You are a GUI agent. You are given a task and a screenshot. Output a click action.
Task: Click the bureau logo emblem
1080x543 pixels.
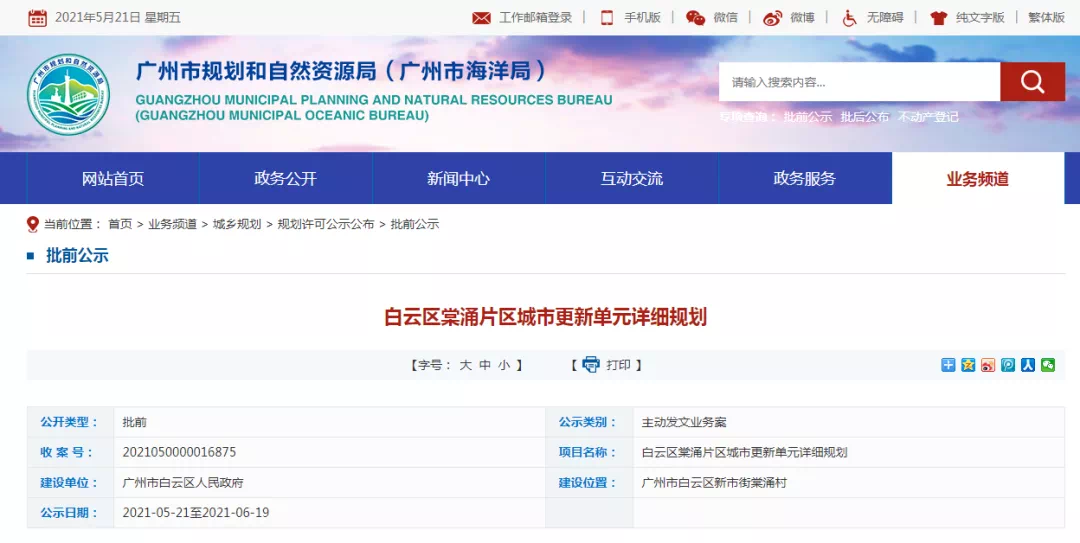coord(68,94)
